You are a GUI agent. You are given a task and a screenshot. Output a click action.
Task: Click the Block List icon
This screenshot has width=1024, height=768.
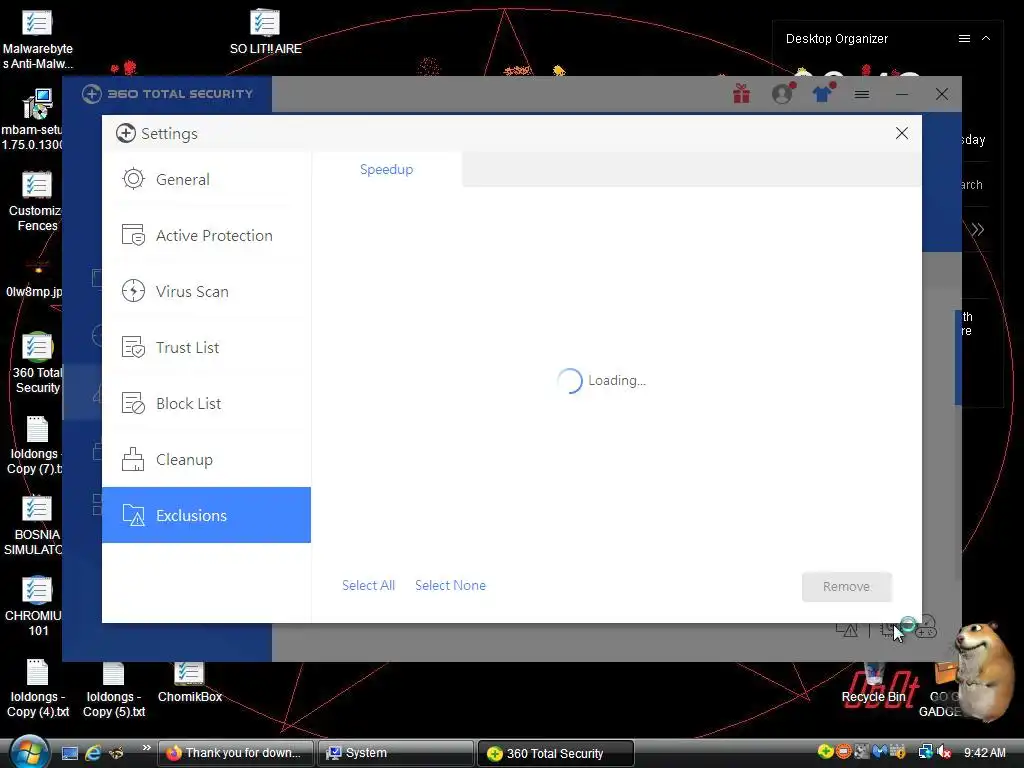(x=133, y=404)
